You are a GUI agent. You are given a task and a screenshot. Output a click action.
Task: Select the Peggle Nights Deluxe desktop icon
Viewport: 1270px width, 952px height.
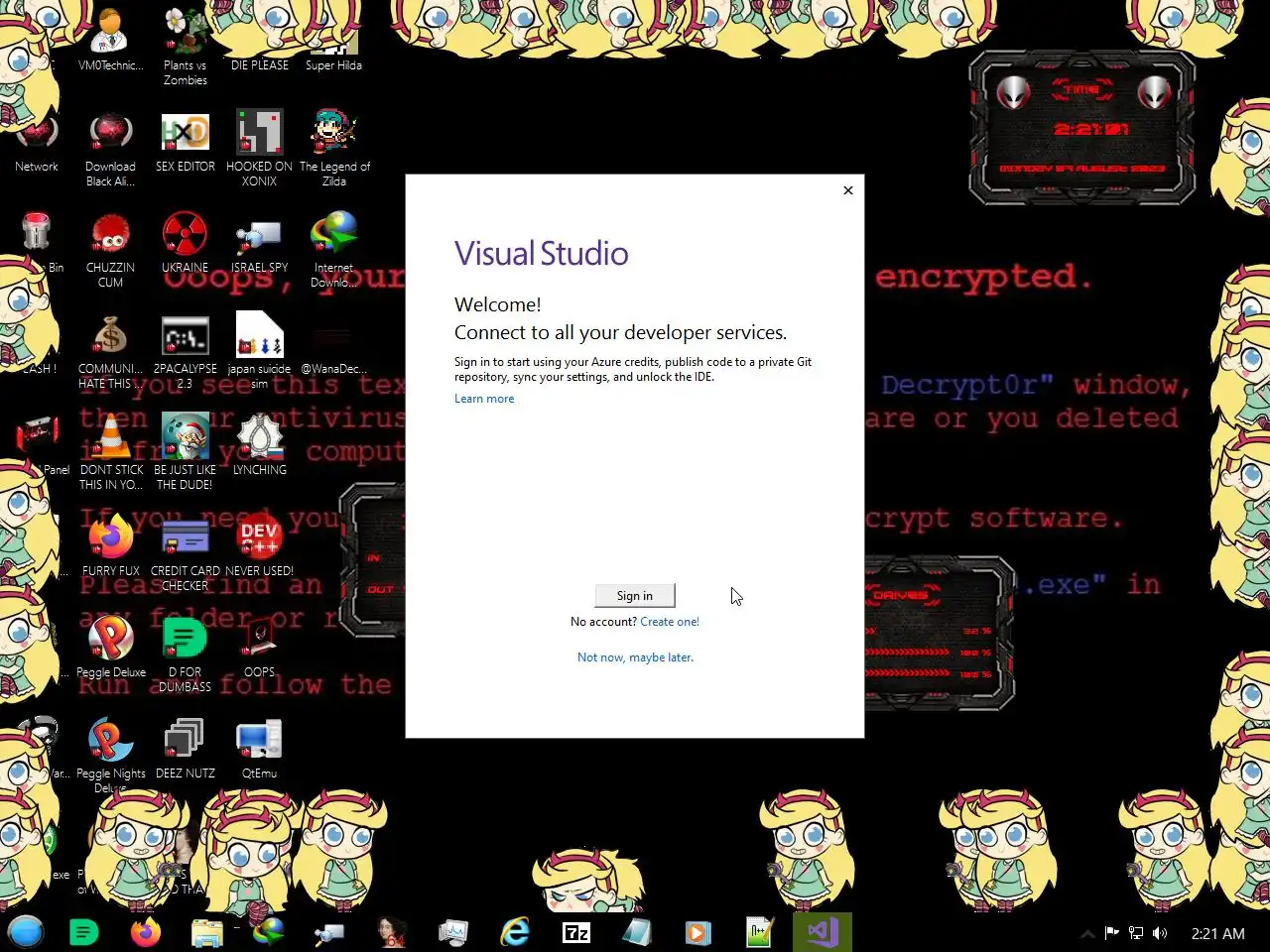[x=111, y=757]
